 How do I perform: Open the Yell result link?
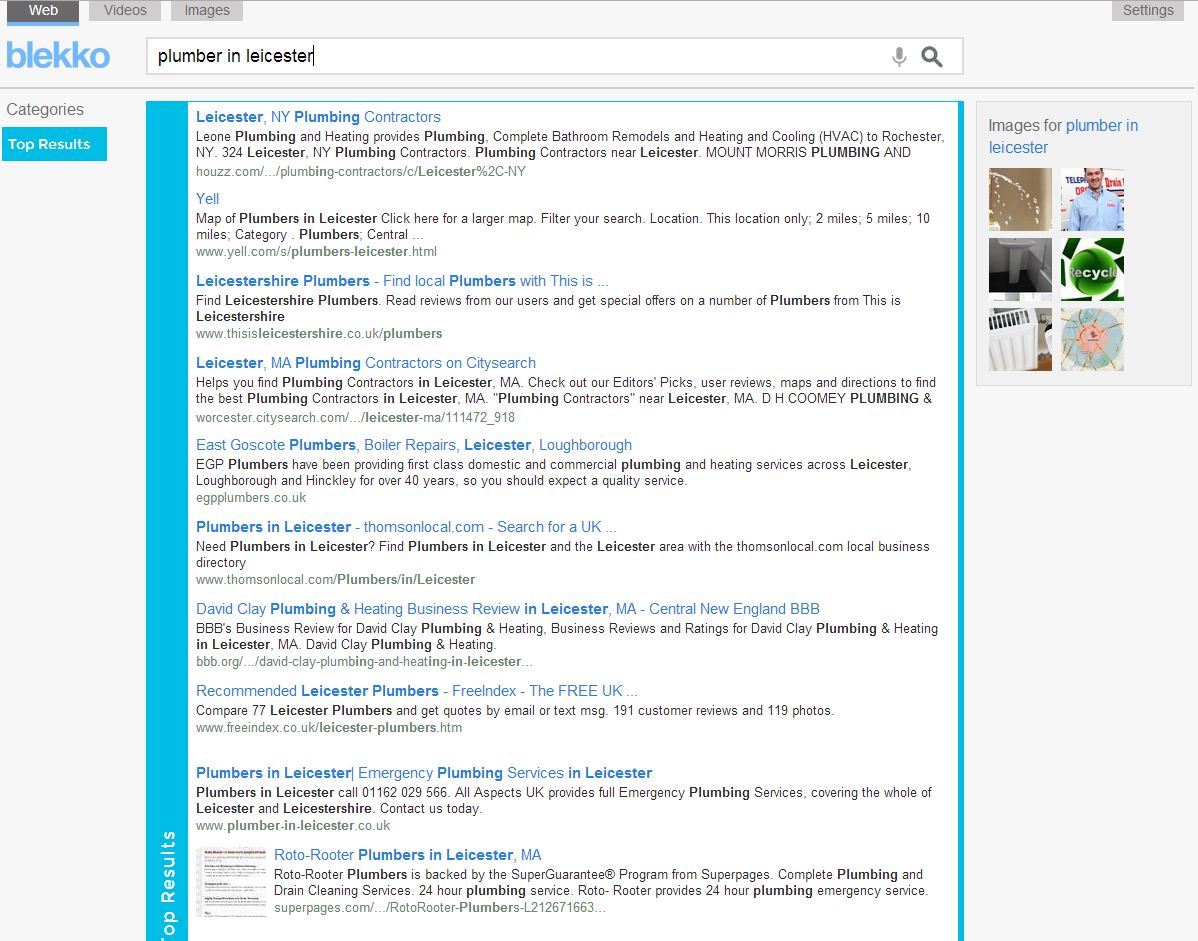[208, 199]
